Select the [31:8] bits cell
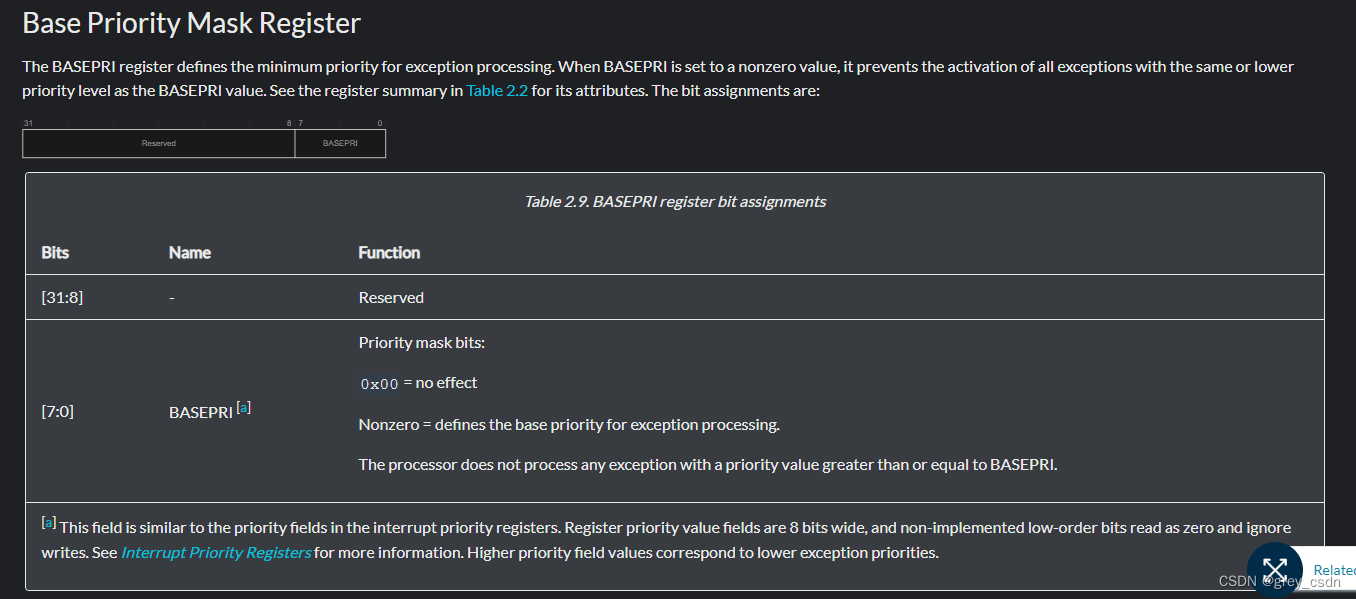Screen dimensions: 1356x599 tap(62, 297)
